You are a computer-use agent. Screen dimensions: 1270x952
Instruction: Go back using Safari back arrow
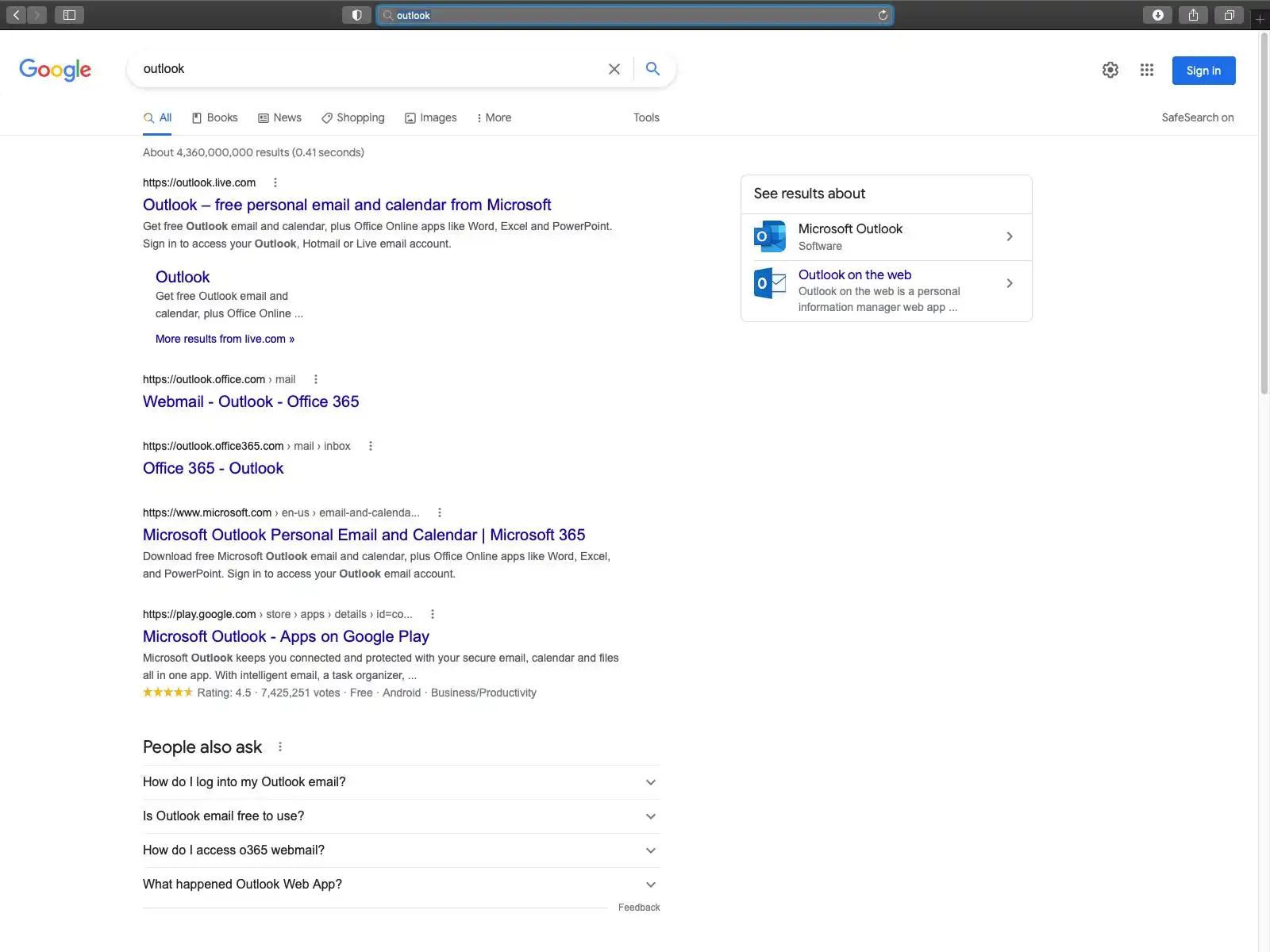point(16,15)
